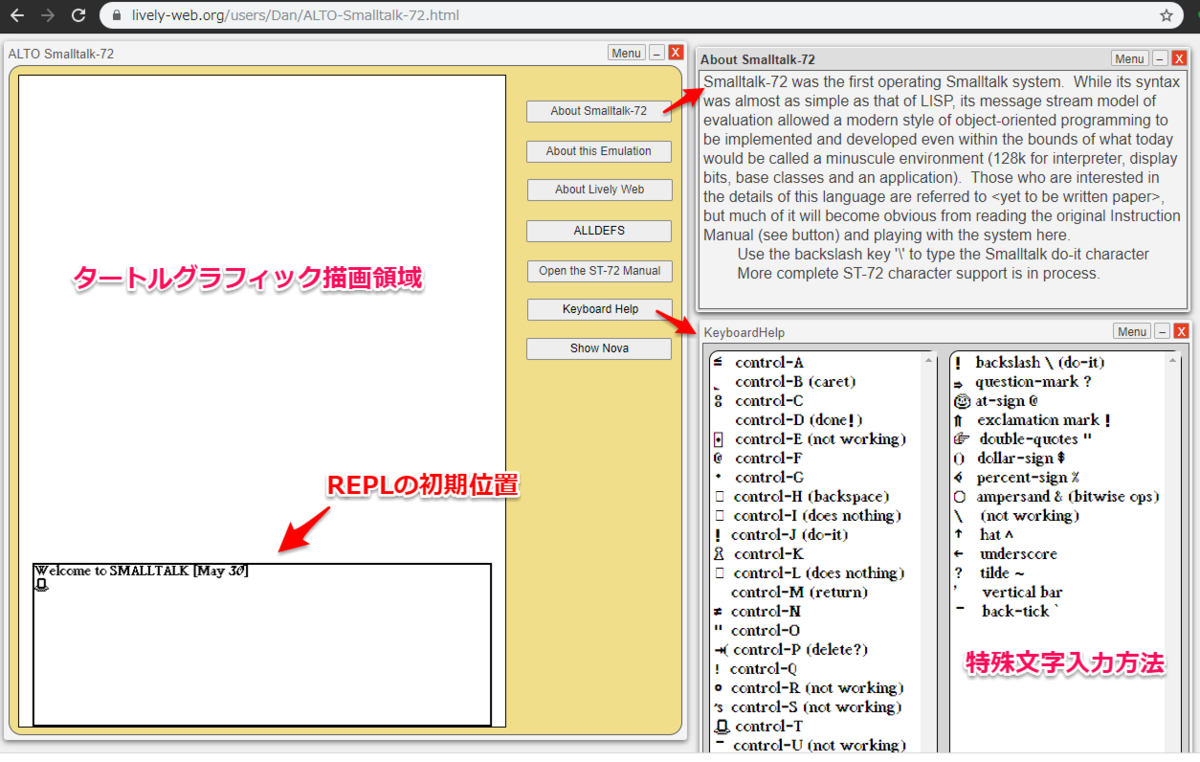Click the About this Emulation button
The height and width of the screenshot is (762, 1200).
tap(598, 151)
